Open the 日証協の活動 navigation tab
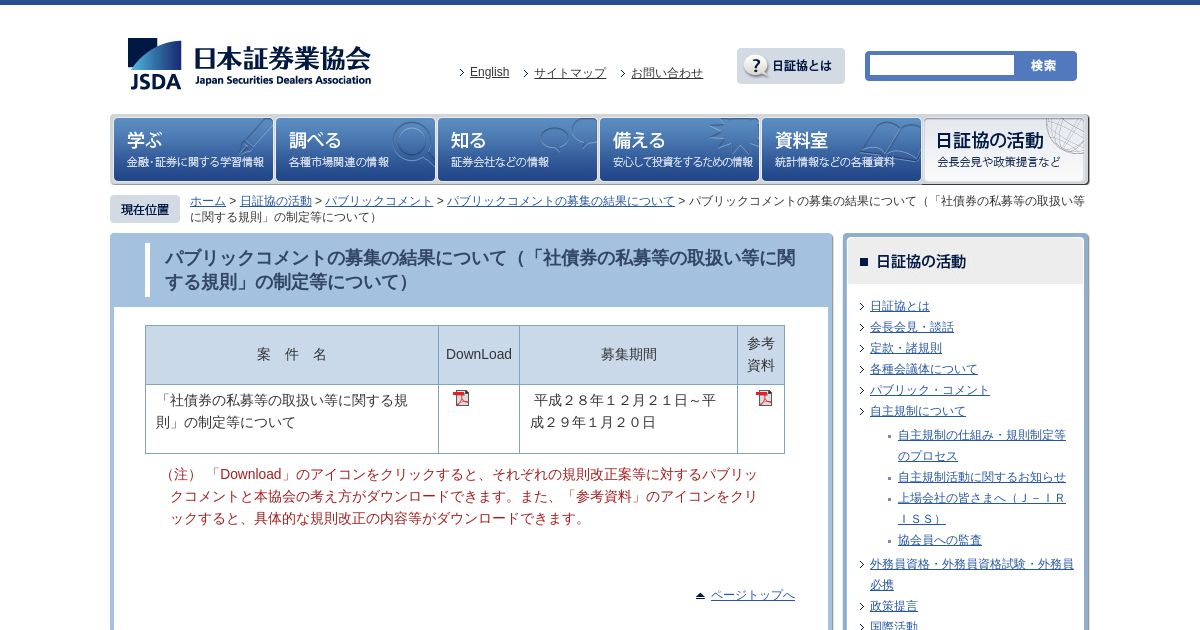 point(1004,150)
